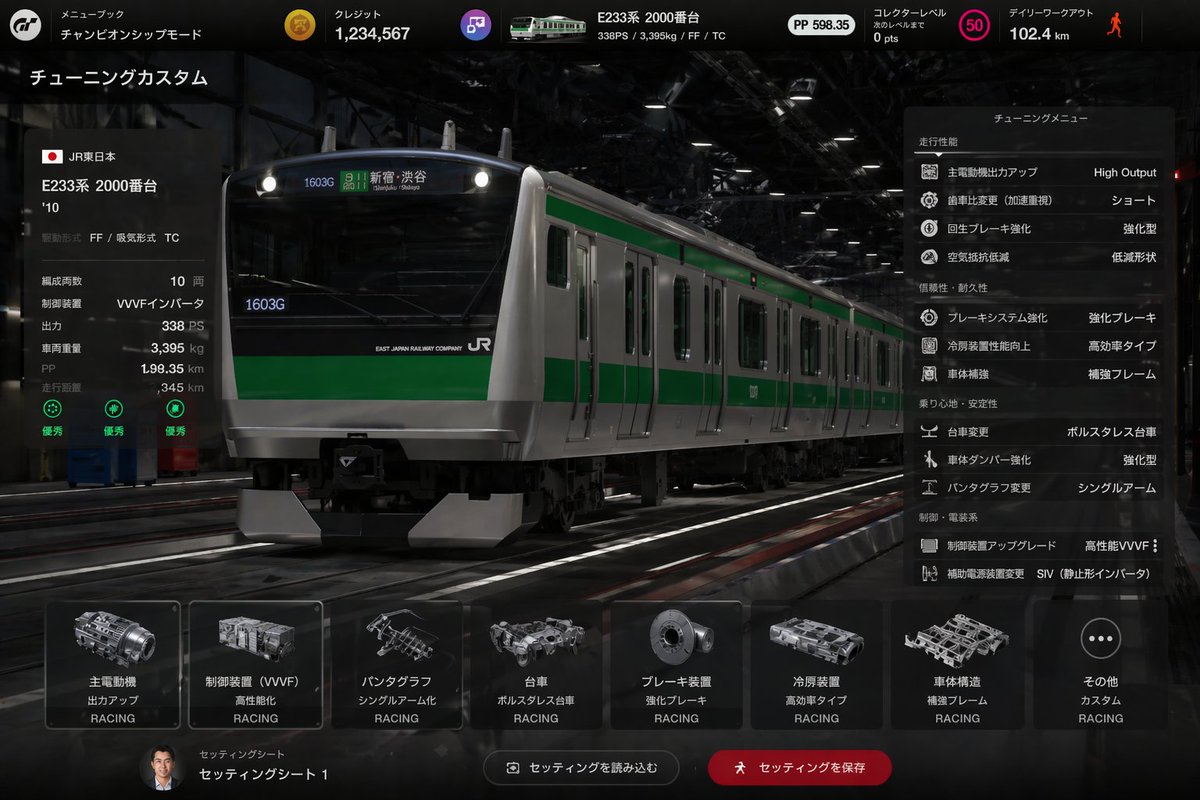Select the 走行性能 section header
The height and width of the screenshot is (800, 1200).
tap(938, 142)
